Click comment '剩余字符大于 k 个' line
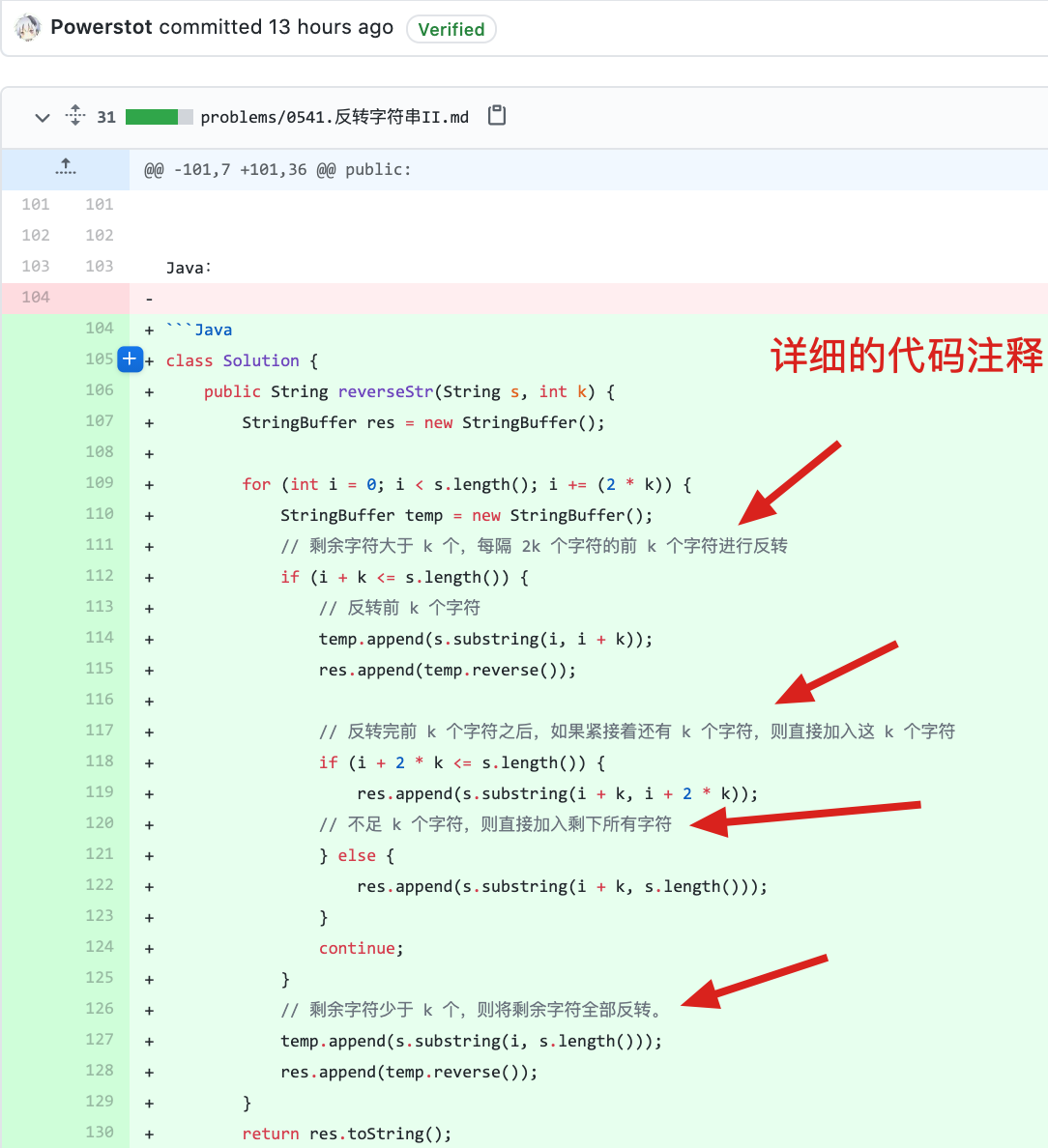Viewport: 1048px width, 1148px height. [534, 546]
